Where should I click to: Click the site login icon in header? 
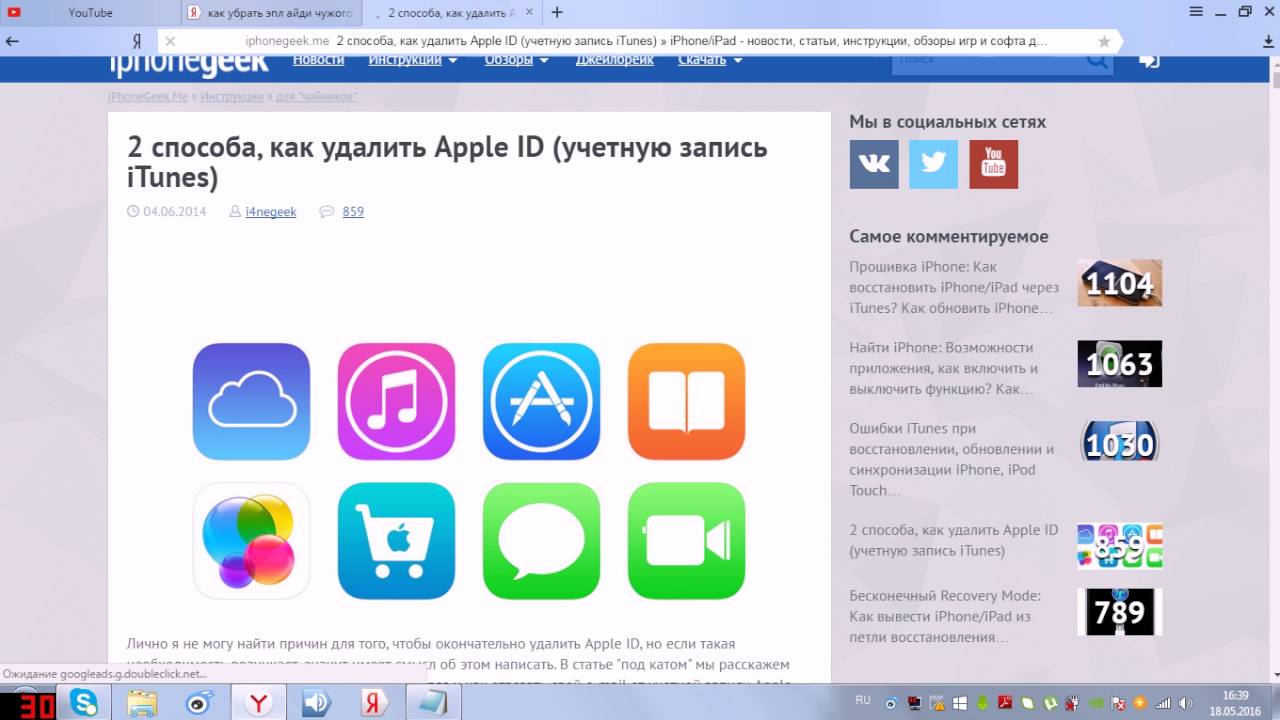(x=1149, y=60)
